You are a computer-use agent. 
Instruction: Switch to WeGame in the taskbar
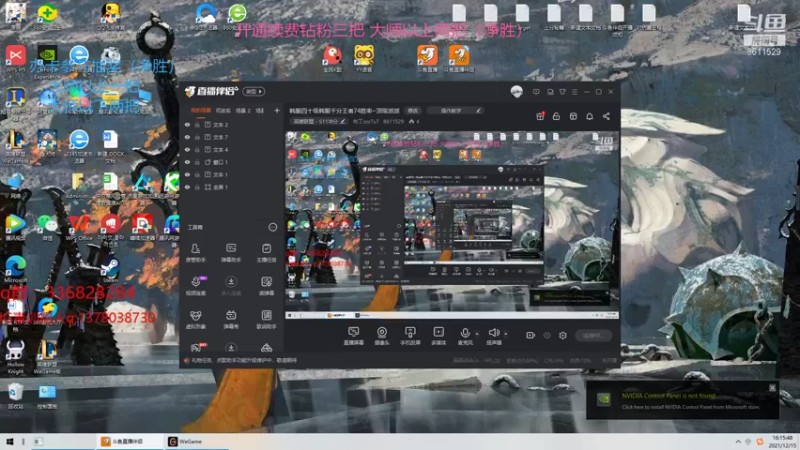196,441
